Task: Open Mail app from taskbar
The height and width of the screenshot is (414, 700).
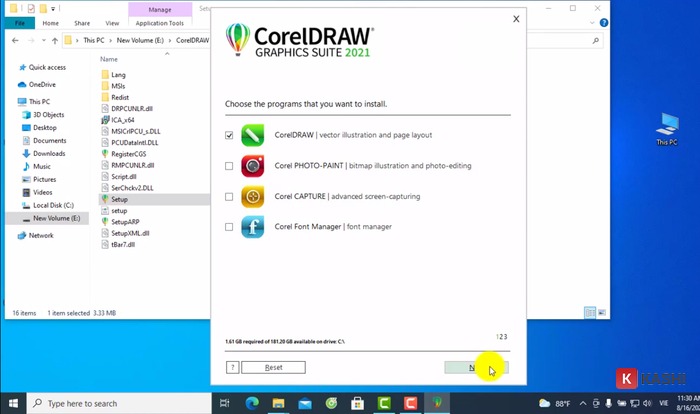Action: coord(305,403)
